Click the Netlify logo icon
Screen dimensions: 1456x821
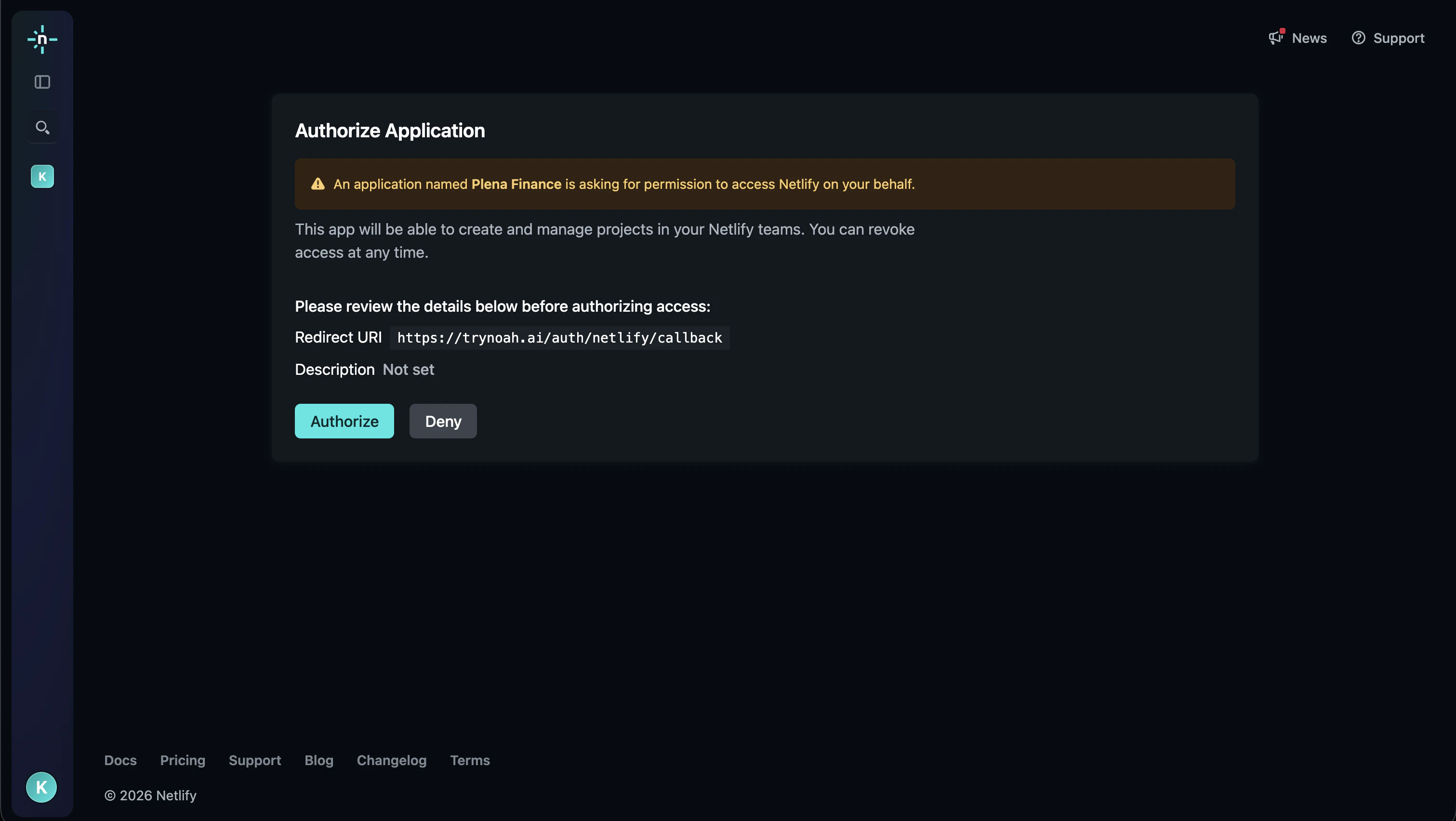tap(42, 39)
